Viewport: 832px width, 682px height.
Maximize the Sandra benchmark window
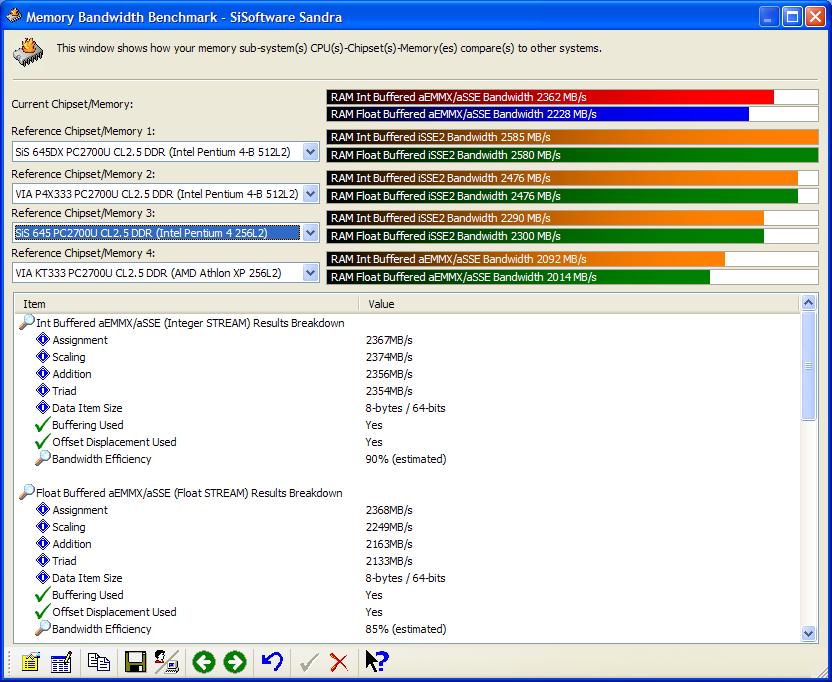[x=792, y=17]
